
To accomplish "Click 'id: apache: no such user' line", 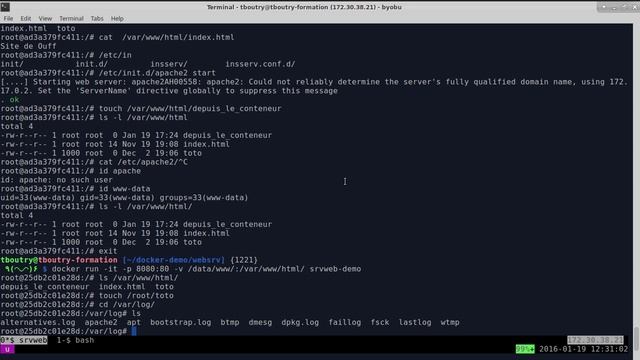I will [x=56, y=180].
